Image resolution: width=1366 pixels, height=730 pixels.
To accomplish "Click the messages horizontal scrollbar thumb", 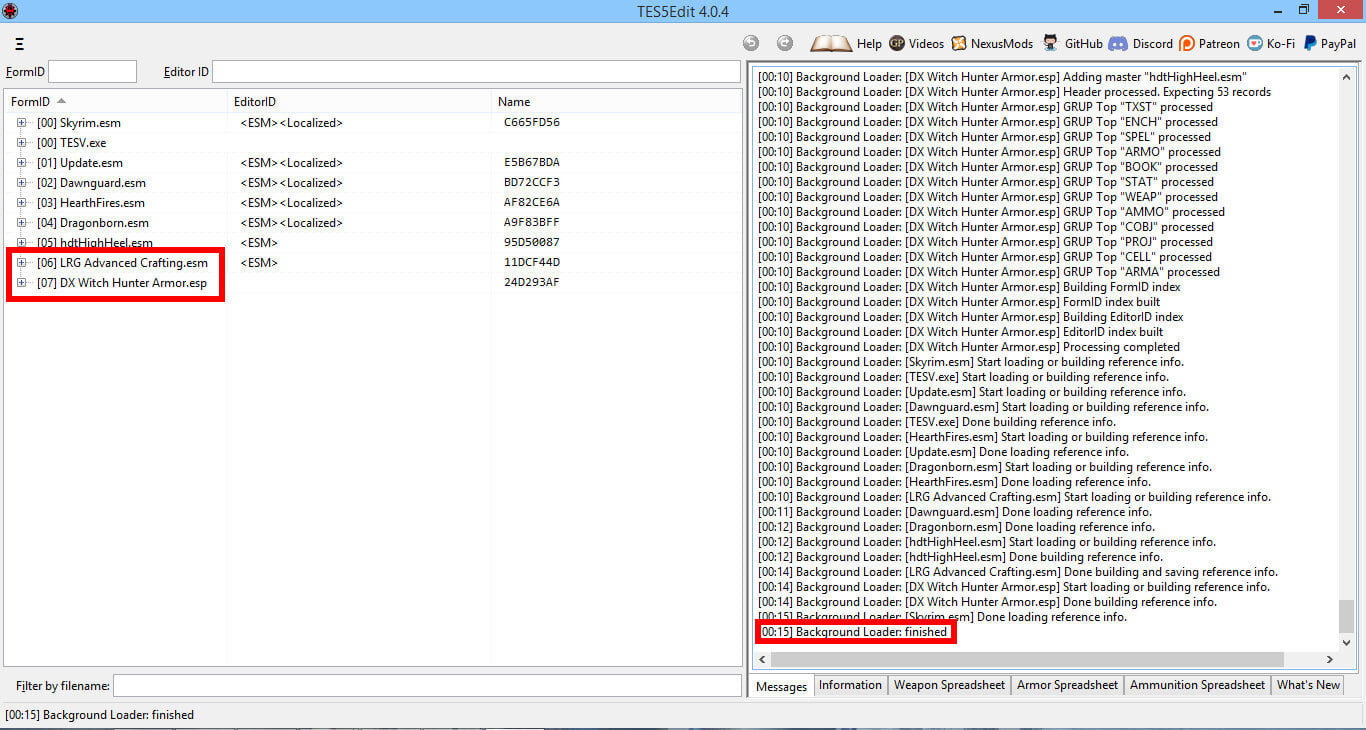I will (1027, 660).
